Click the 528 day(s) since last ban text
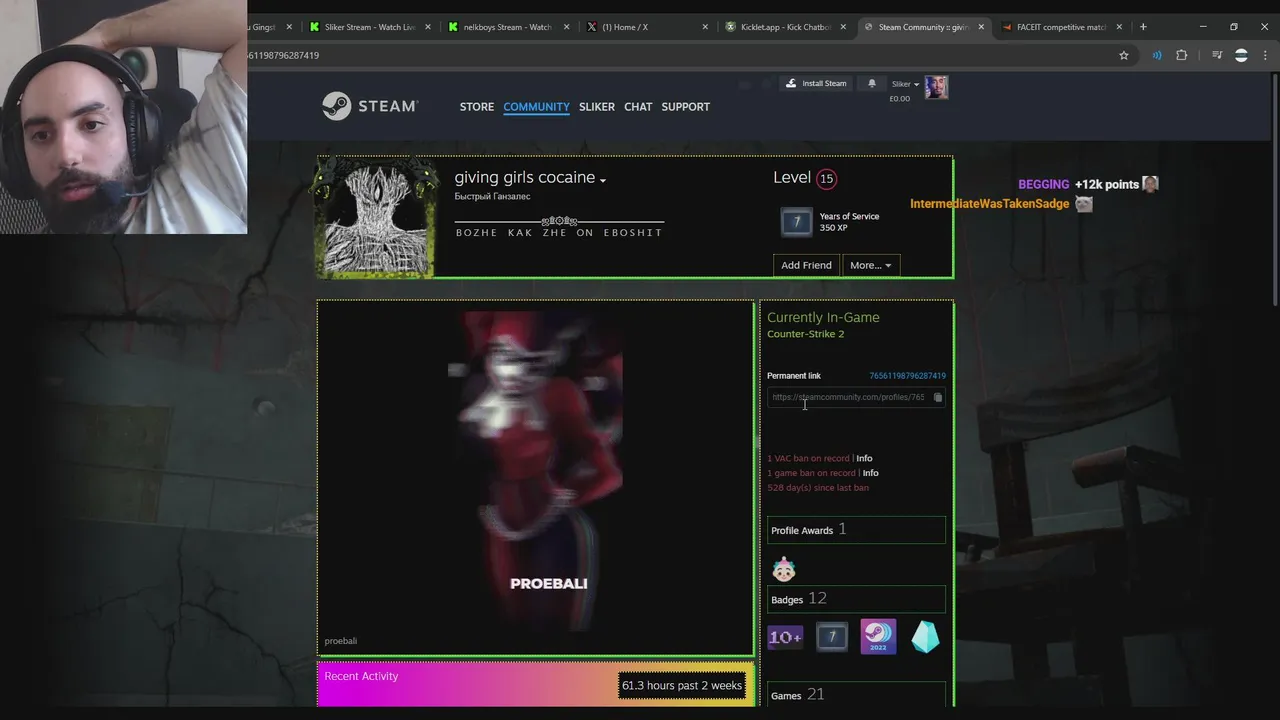1280x720 pixels. click(818, 488)
